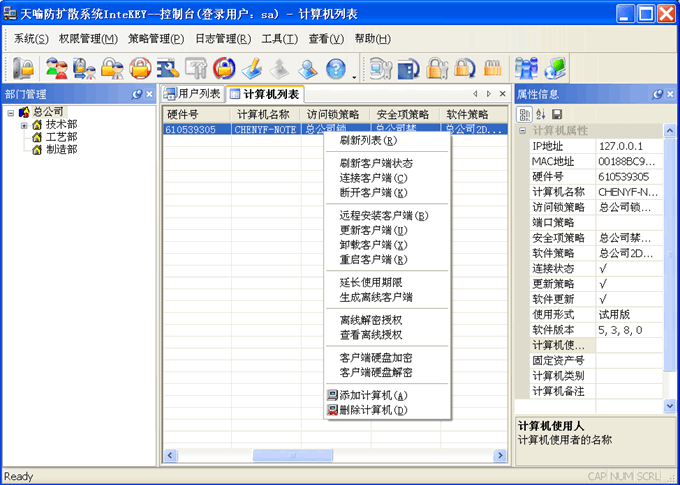Click the padlock with wrench toolbar icon

coord(437,69)
